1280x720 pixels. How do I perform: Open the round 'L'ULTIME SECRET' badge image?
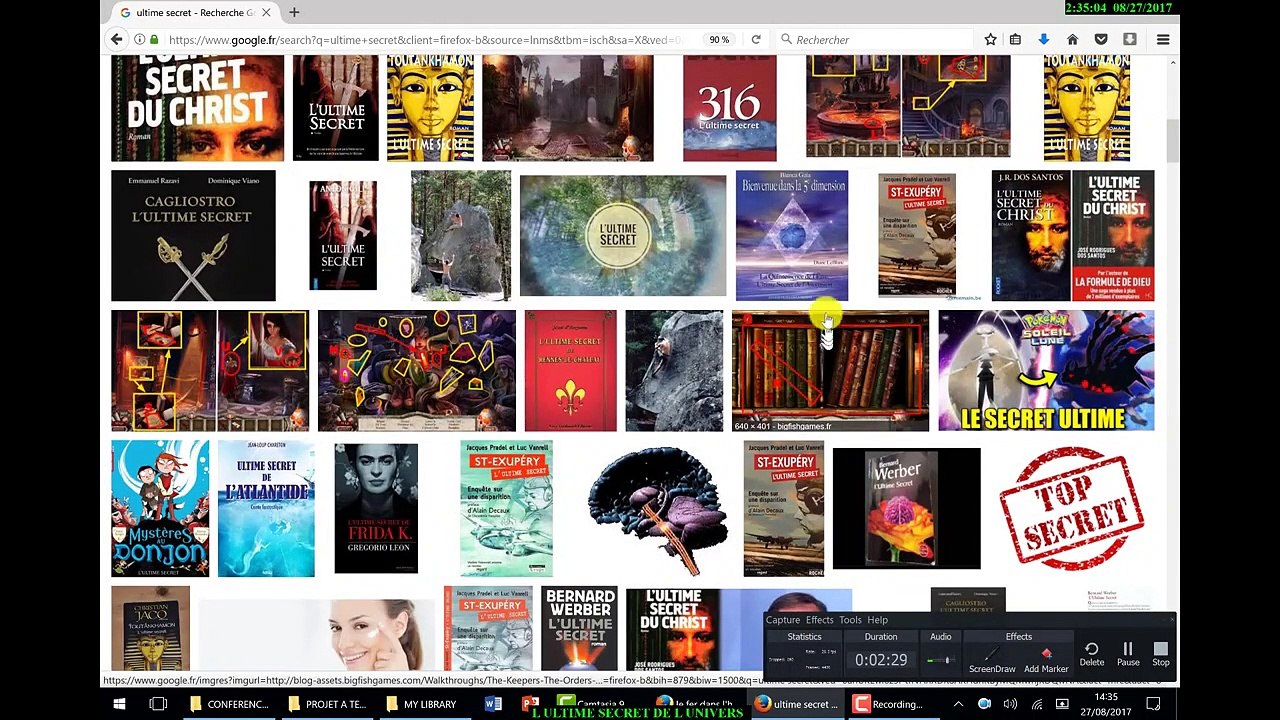pos(623,236)
